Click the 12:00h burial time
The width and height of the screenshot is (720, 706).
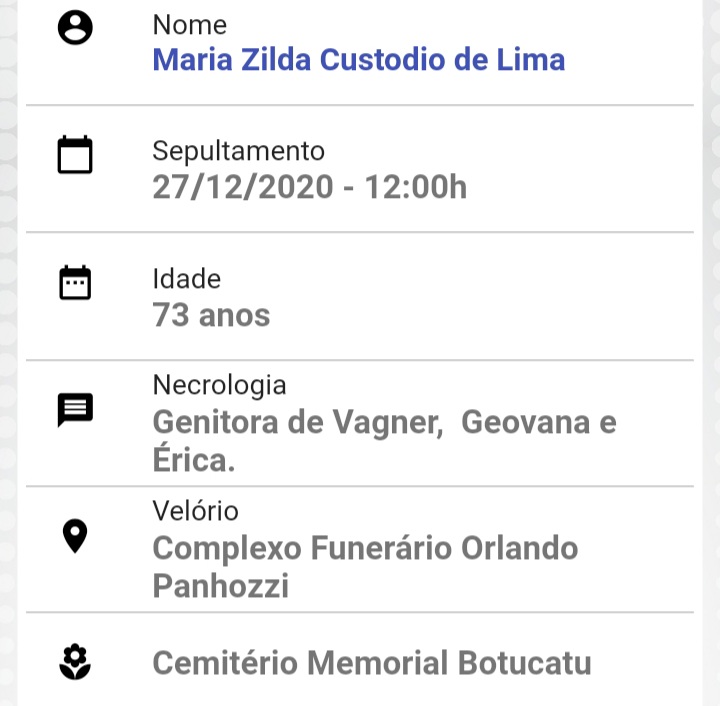click(416, 187)
